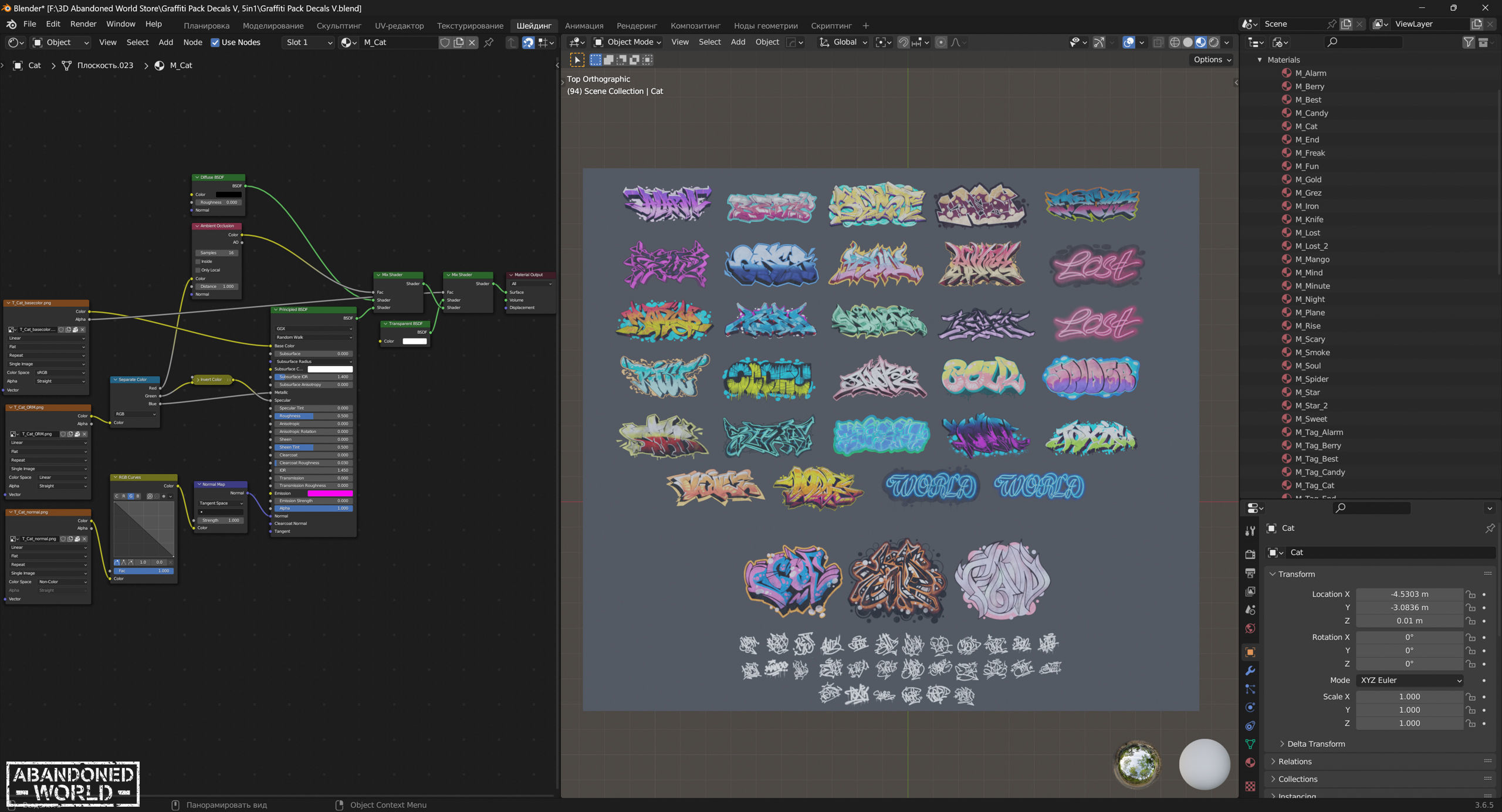This screenshot has height=812, width=1502.
Task: Uncheck the Use Nodes checkbox
Action: [x=215, y=42]
